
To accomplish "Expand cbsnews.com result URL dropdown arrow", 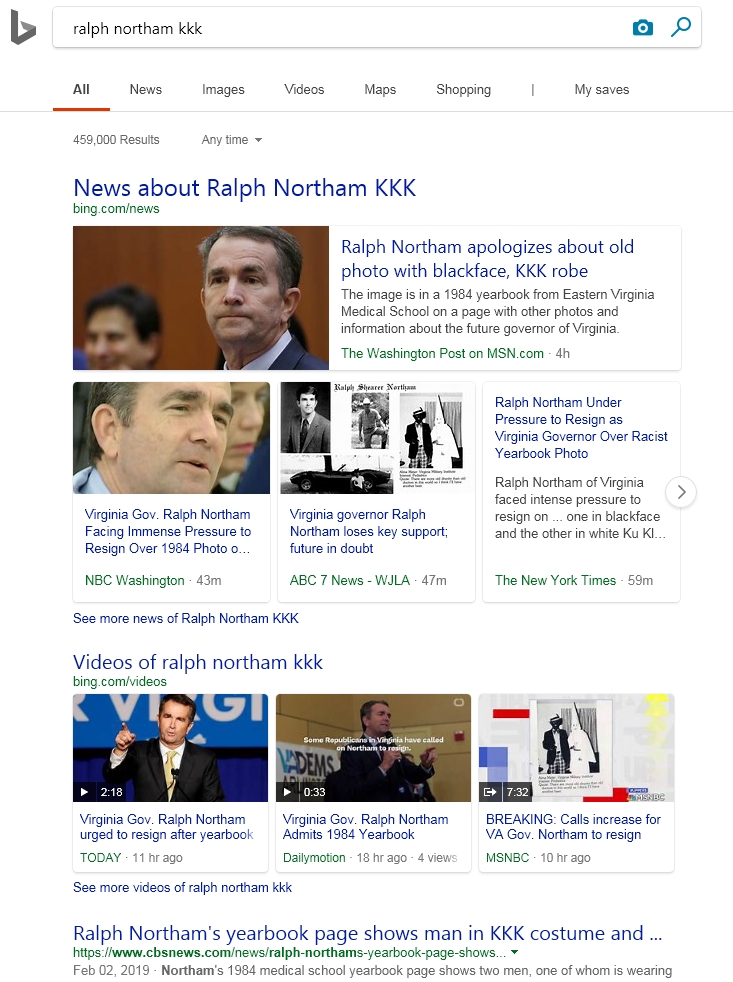I will coord(515,953).
